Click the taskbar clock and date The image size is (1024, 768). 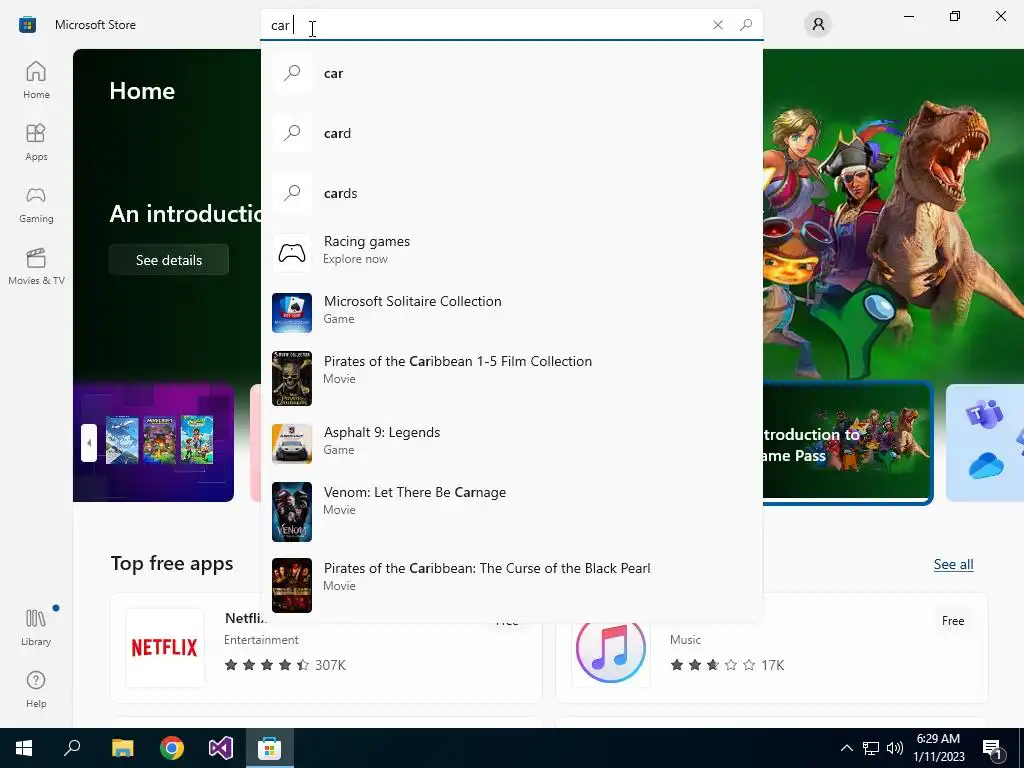[938, 748]
